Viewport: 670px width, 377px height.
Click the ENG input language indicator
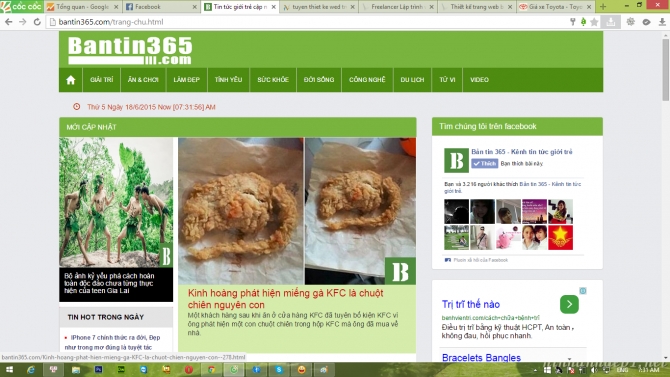pyautogui.click(x=622, y=370)
